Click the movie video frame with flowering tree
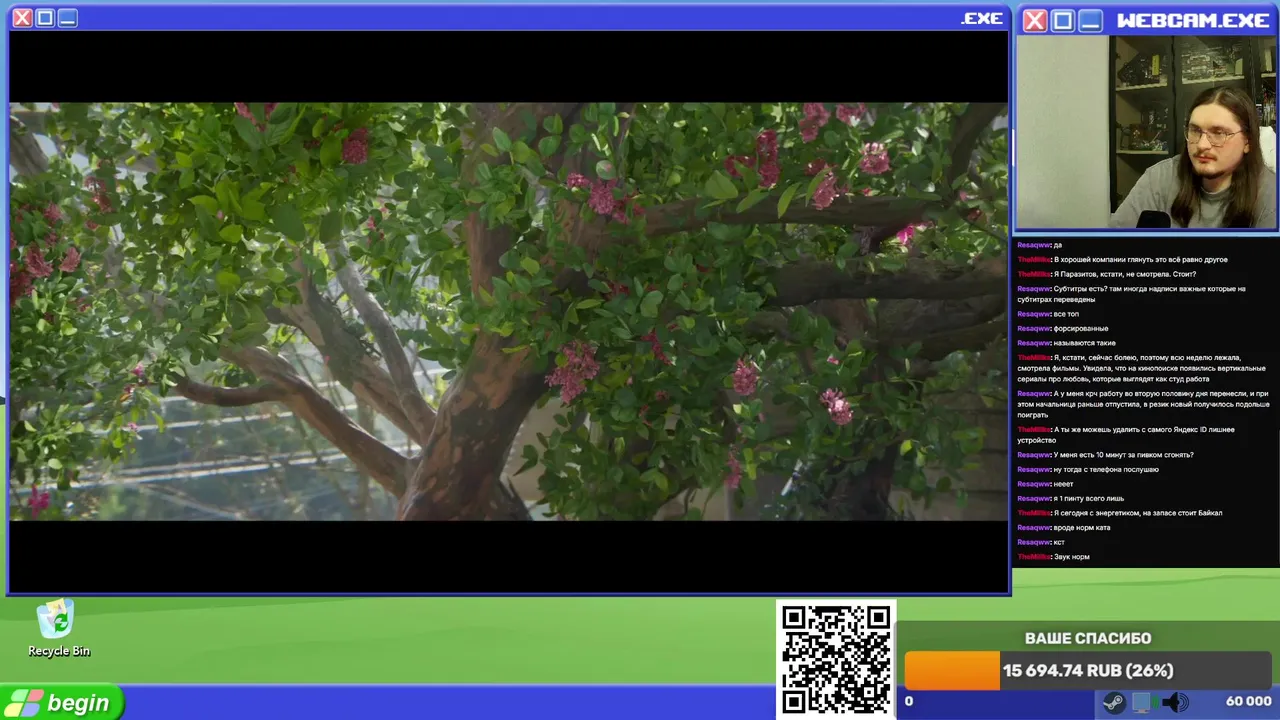Viewport: 1280px width, 720px height. (508, 311)
